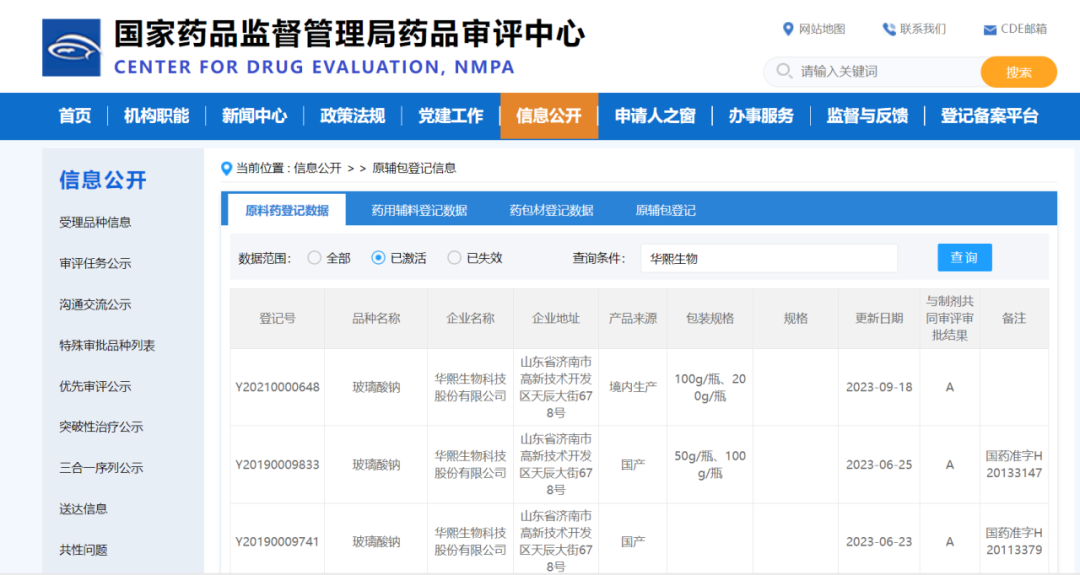Open the 政策法规 navigation menu

click(x=352, y=116)
